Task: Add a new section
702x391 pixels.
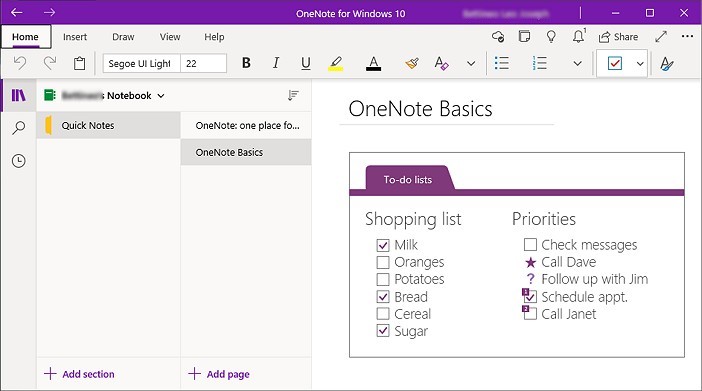Action: (80, 374)
